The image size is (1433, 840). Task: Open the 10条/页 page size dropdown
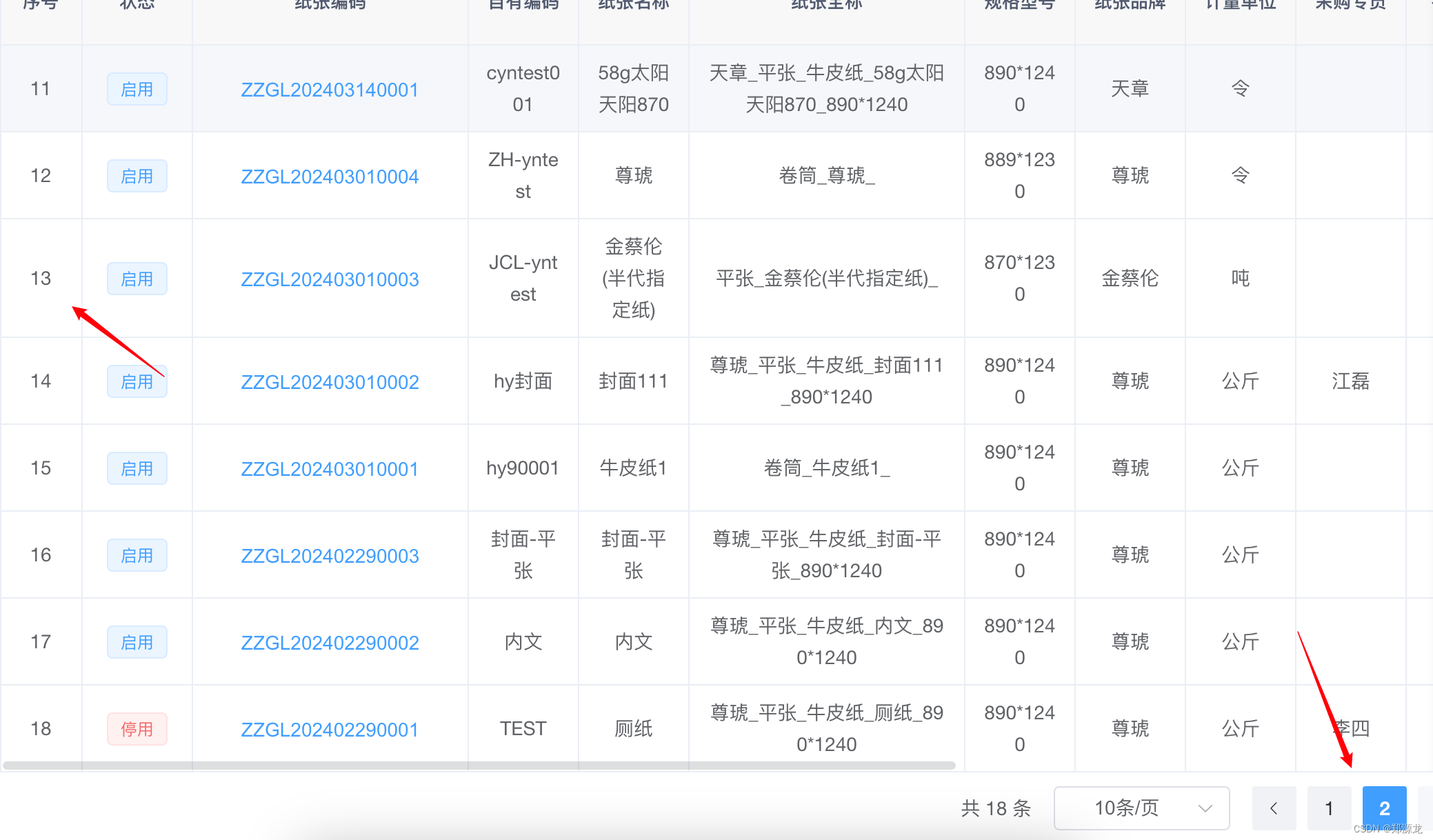[1141, 808]
